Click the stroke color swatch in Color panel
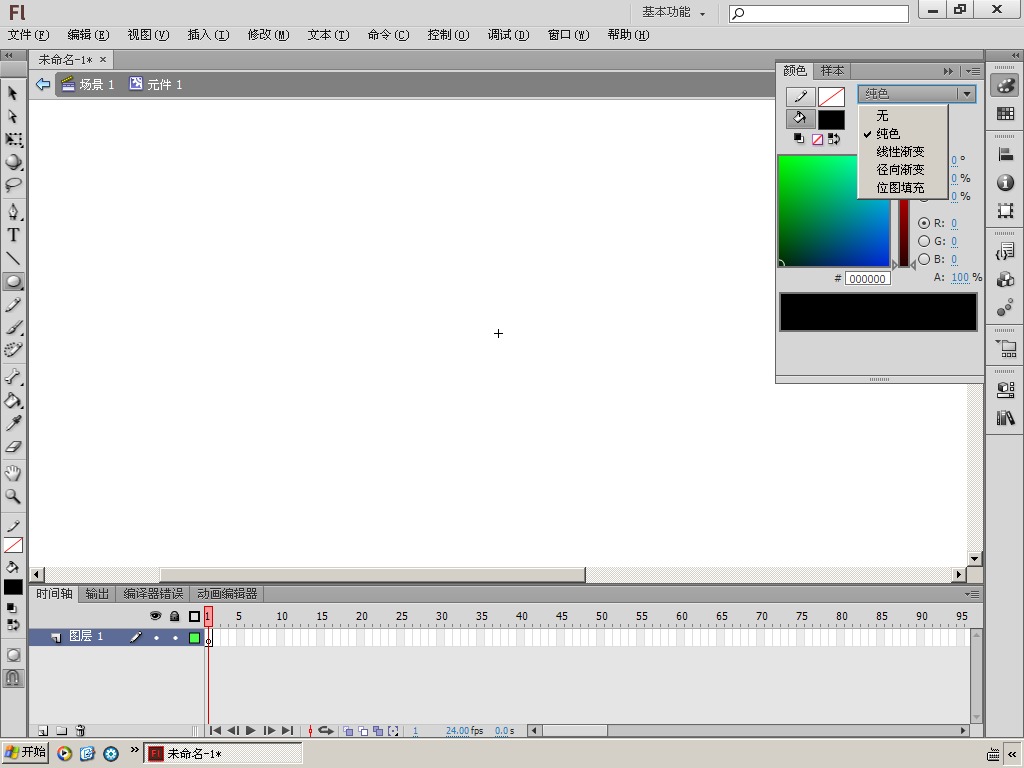Screen dimensions: 1024x768 coord(831,97)
